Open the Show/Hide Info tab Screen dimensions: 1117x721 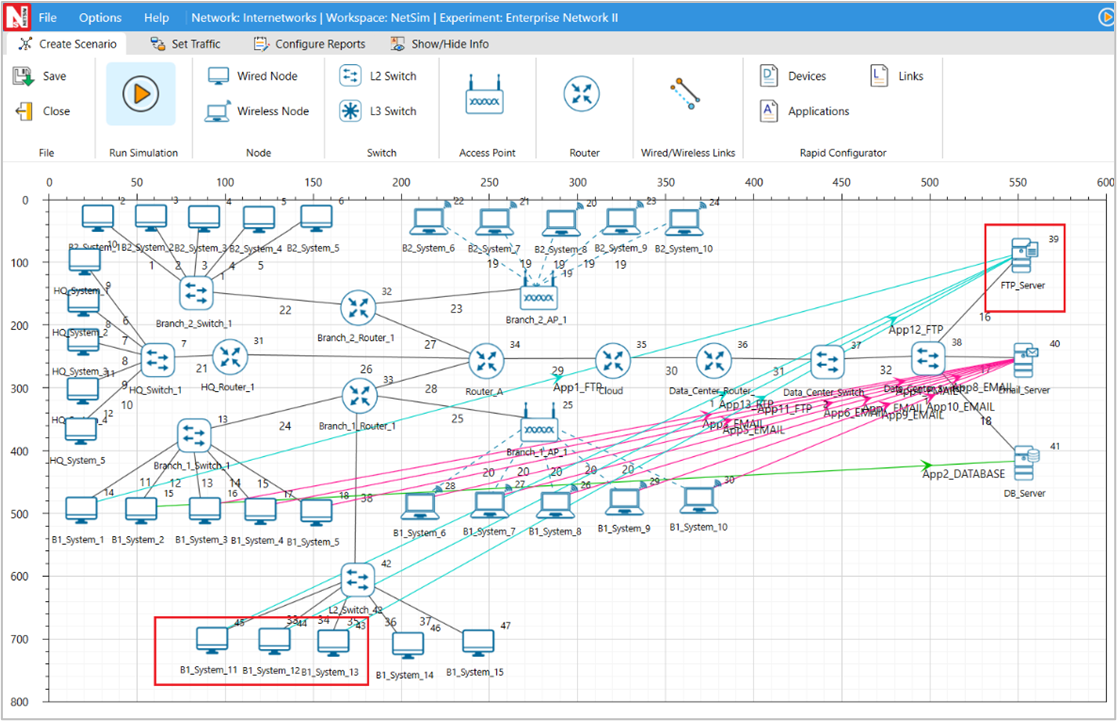click(x=439, y=44)
